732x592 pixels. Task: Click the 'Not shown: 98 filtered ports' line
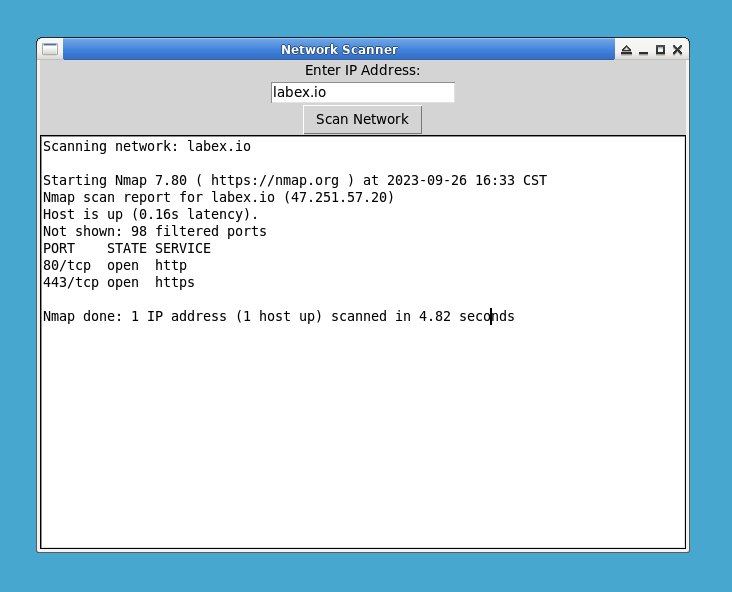click(x=155, y=232)
